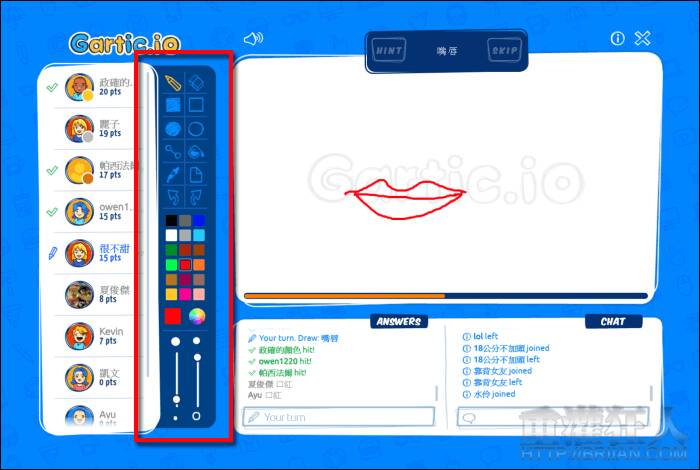
Task: Pick the white color swatch
Action: 171,235
